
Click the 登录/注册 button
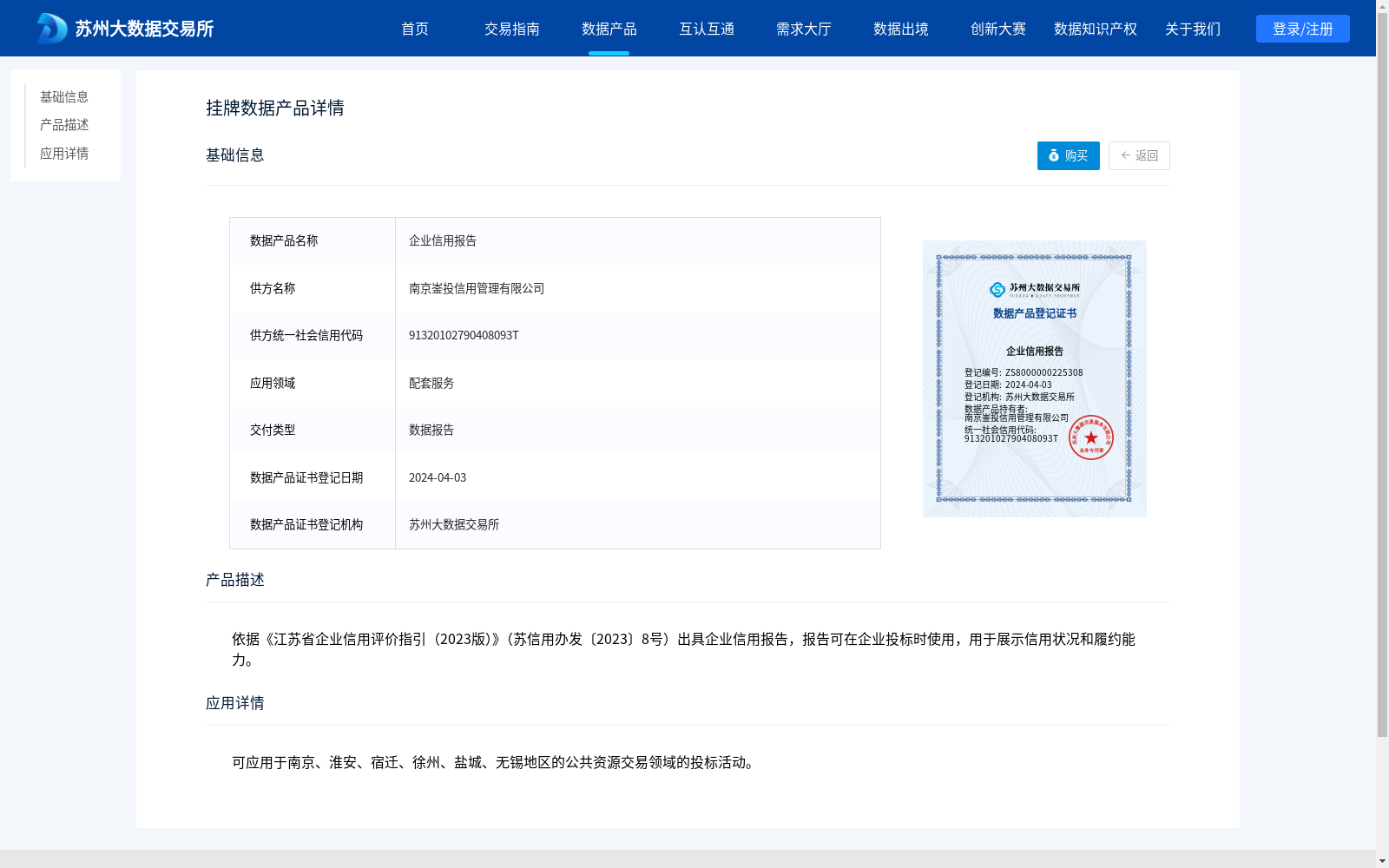[x=1303, y=29]
